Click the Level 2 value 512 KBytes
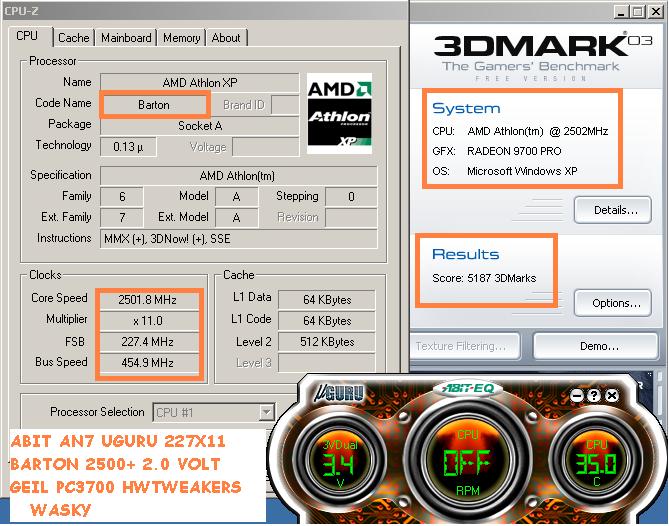The width and height of the screenshot is (669, 526). click(x=327, y=342)
